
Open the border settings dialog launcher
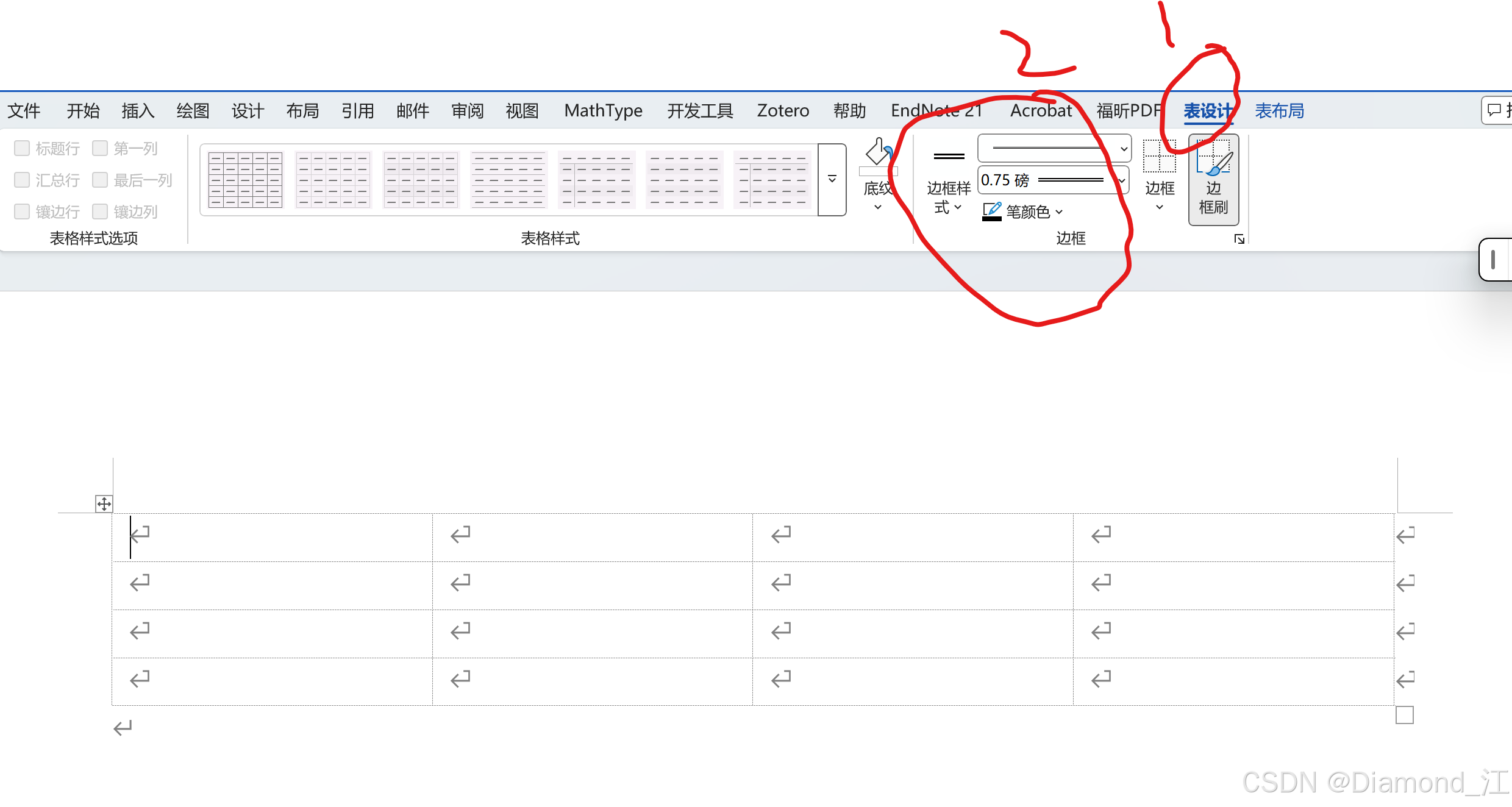pos(1239,239)
